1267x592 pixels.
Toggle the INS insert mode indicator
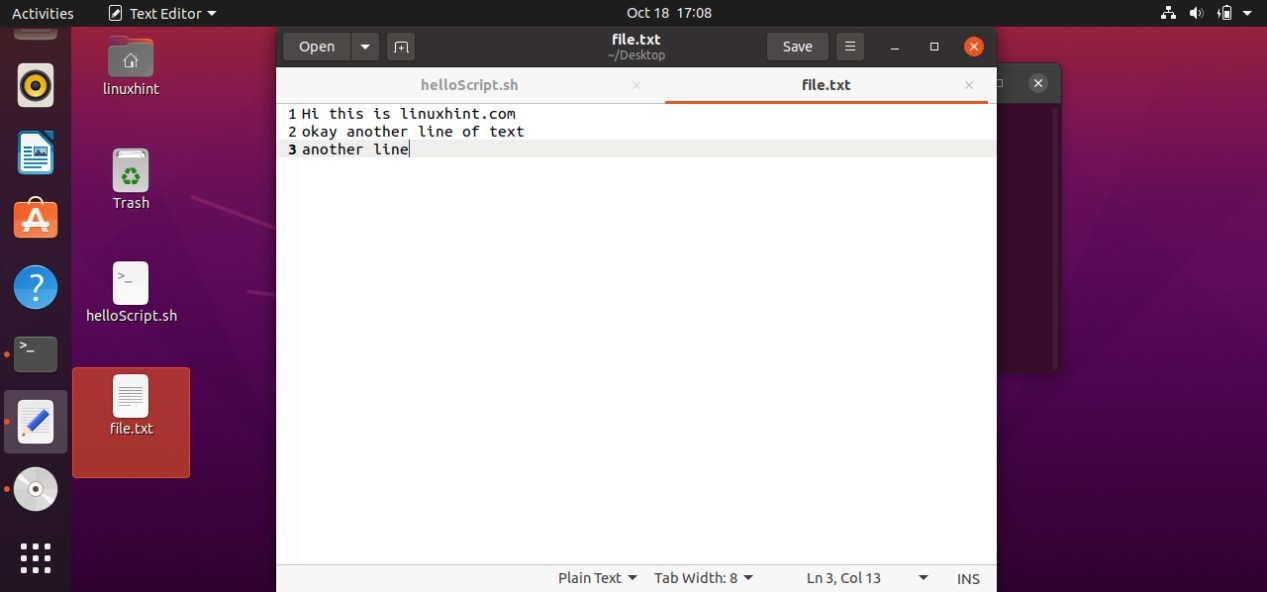tap(968, 578)
